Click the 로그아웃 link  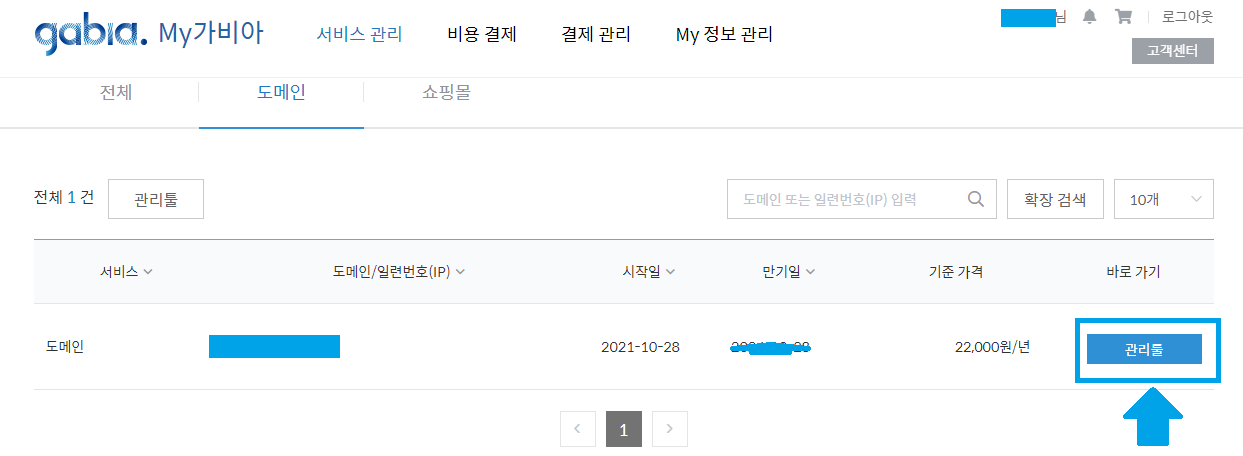1187,17
